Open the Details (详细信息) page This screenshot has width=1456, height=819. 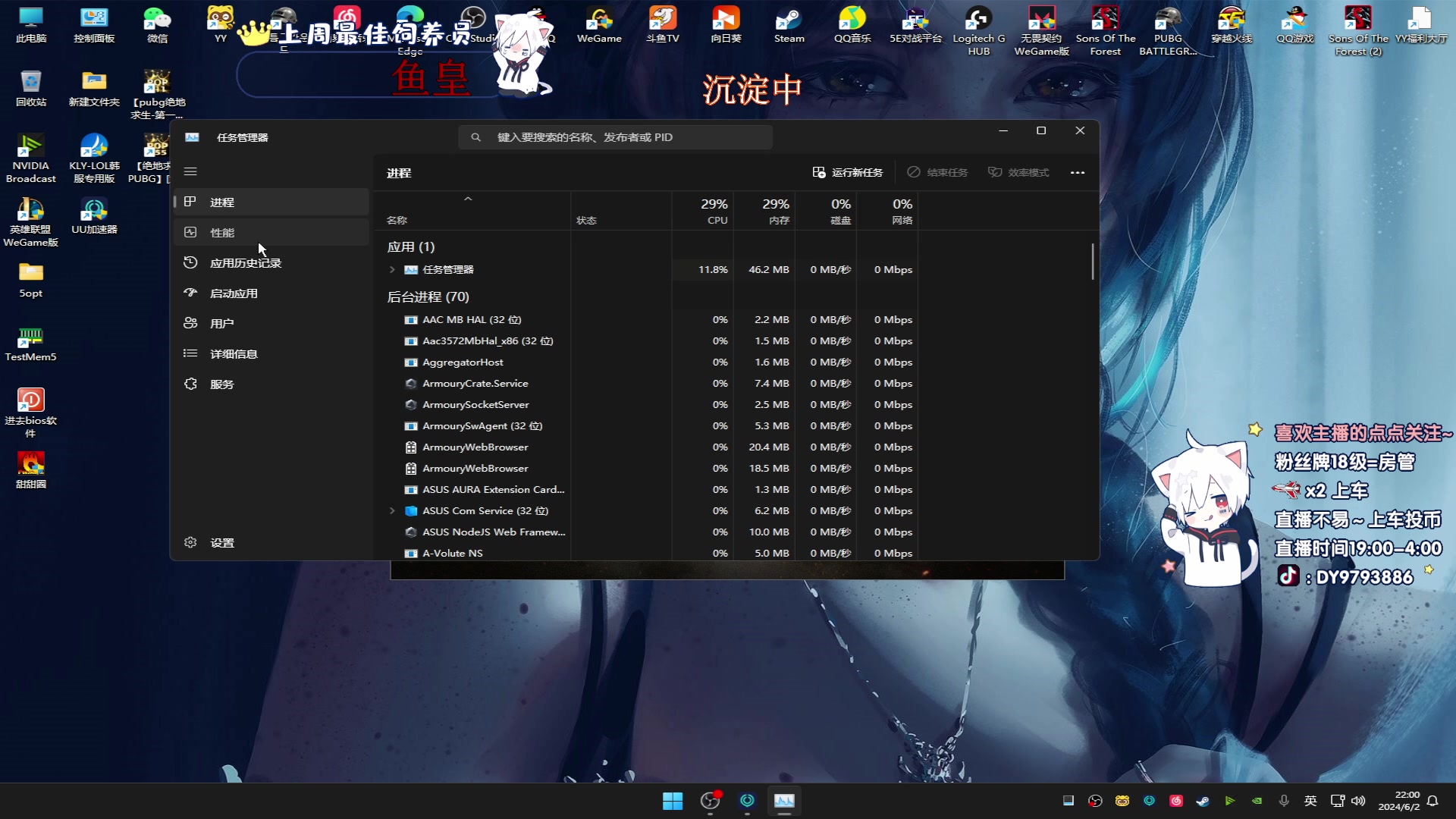234,354
